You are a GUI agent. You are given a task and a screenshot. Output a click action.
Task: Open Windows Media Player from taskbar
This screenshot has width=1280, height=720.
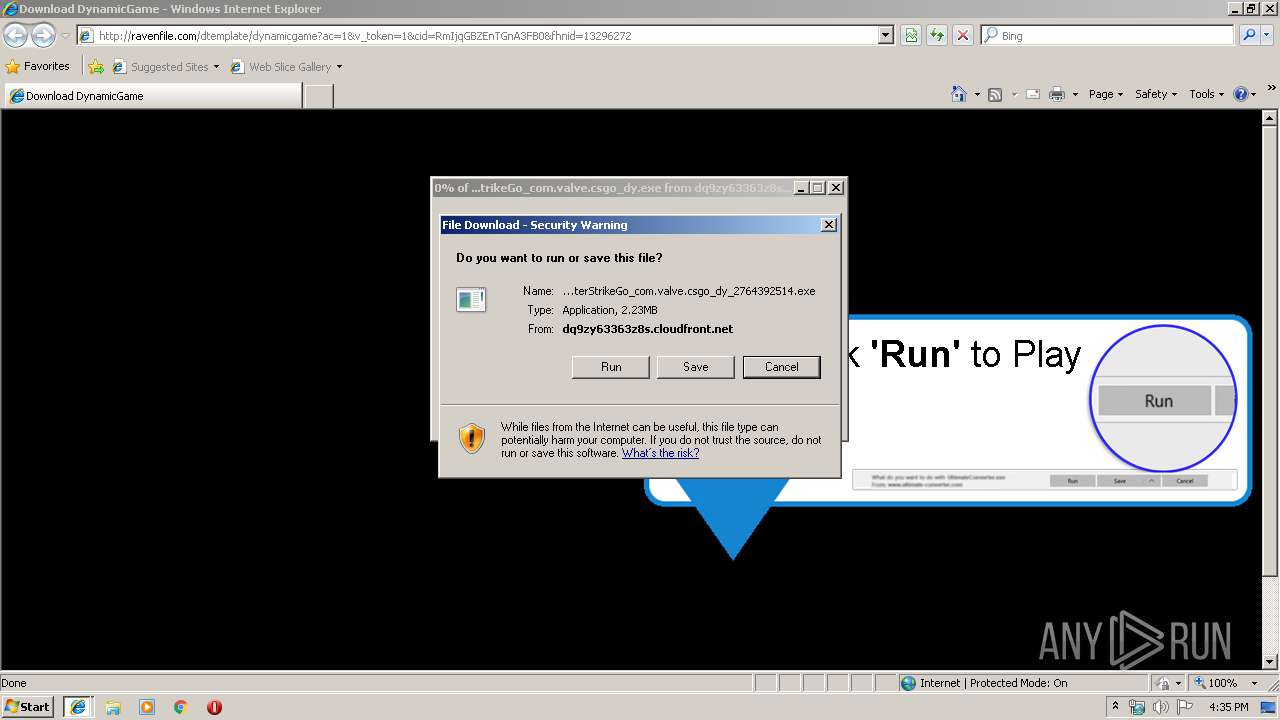147,707
